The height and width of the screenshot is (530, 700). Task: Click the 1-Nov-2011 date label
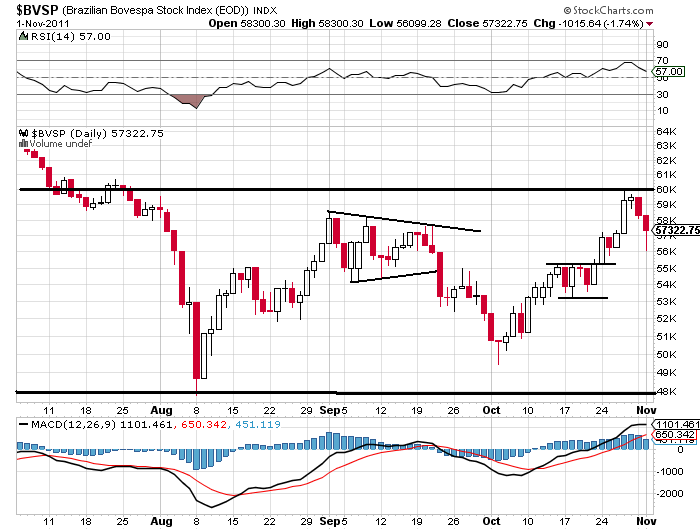[43, 24]
